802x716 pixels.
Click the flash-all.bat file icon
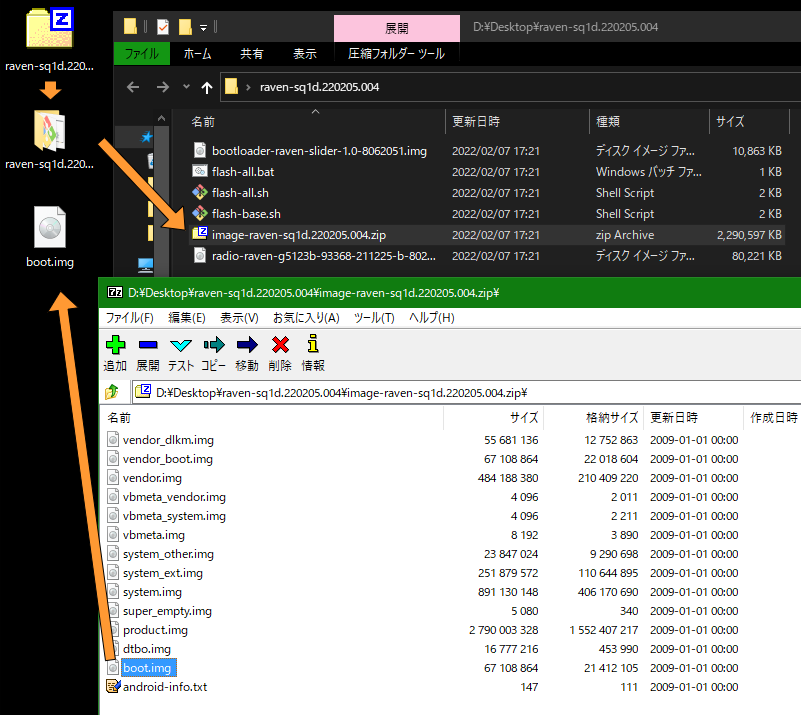click(x=199, y=171)
